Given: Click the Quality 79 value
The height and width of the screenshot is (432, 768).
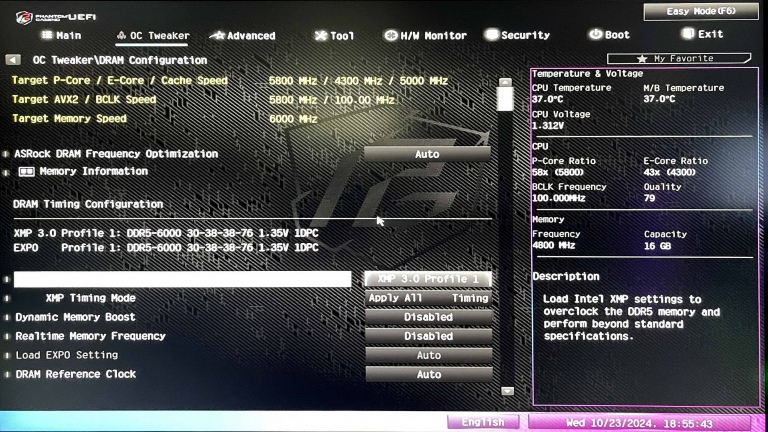Looking at the screenshot, I should (649, 198).
